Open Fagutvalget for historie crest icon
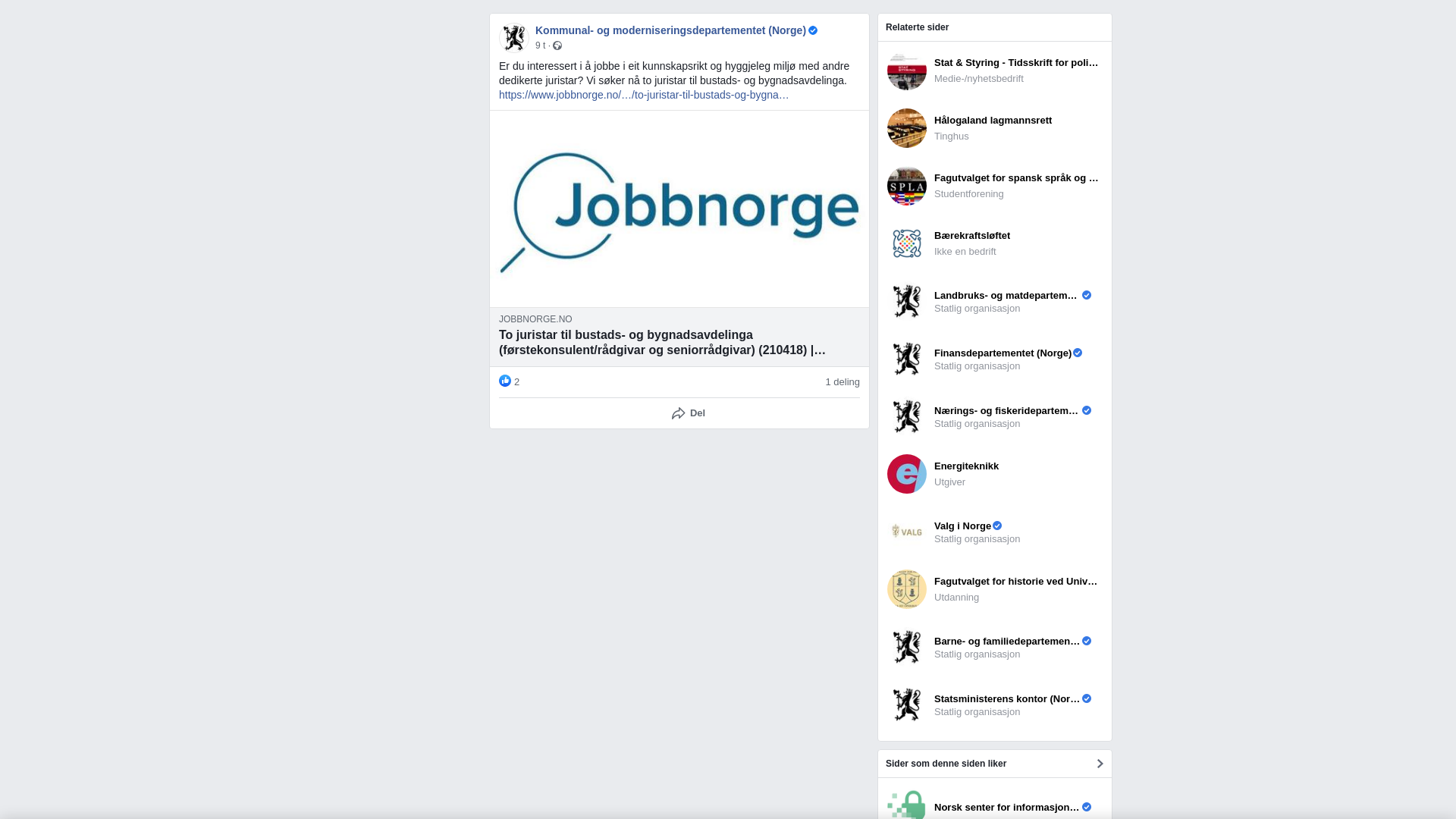Viewport: 1456px width, 819px height. [906, 589]
